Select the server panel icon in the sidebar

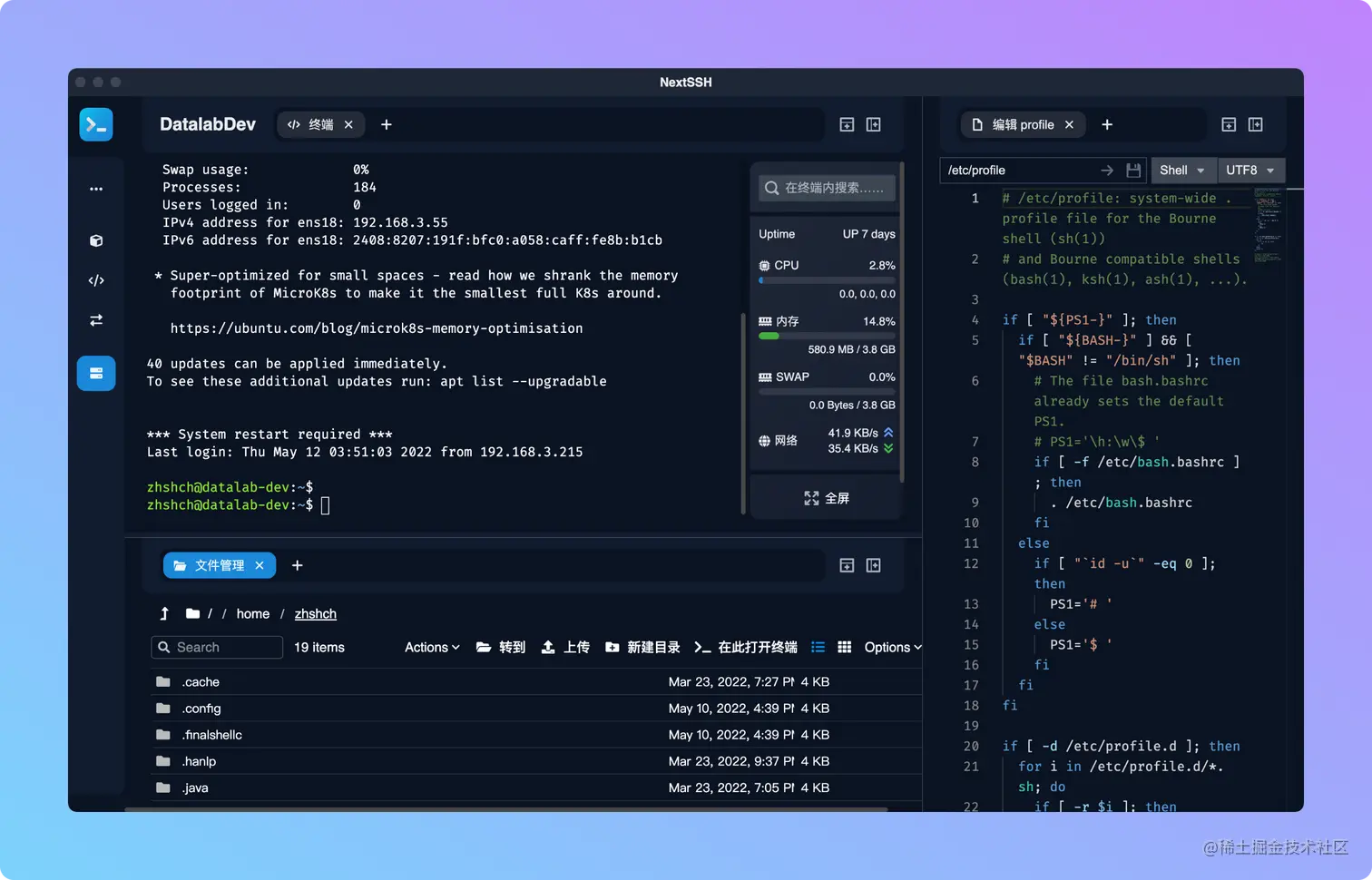[96, 373]
